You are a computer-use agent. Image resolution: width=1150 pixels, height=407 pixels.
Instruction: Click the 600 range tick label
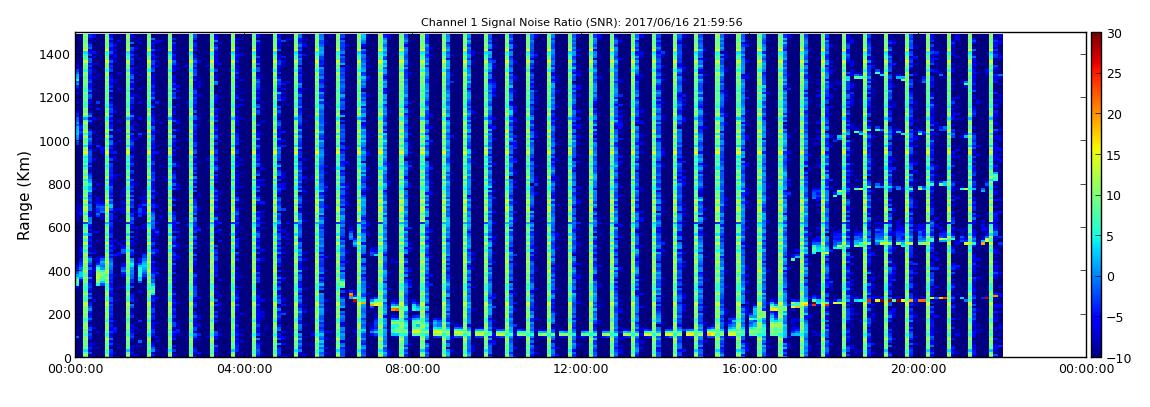pos(59,228)
